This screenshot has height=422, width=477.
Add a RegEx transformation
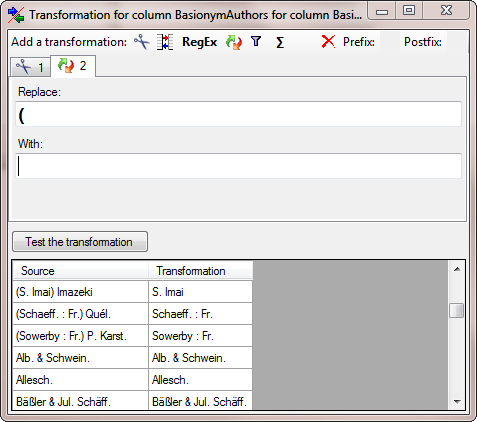[x=199, y=42]
